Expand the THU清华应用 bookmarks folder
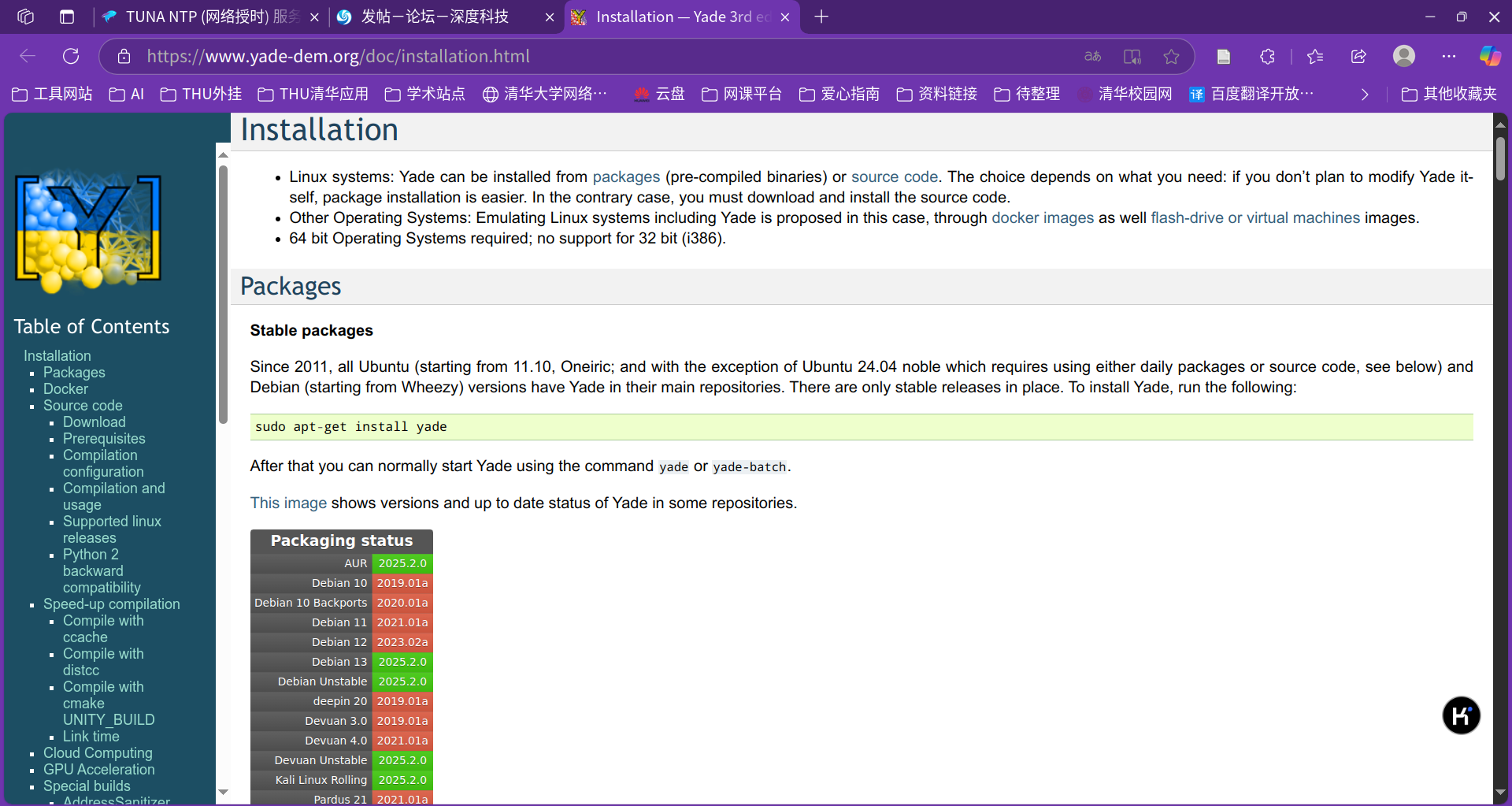The height and width of the screenshot is (806, 1512). click(x=313, y=95)
